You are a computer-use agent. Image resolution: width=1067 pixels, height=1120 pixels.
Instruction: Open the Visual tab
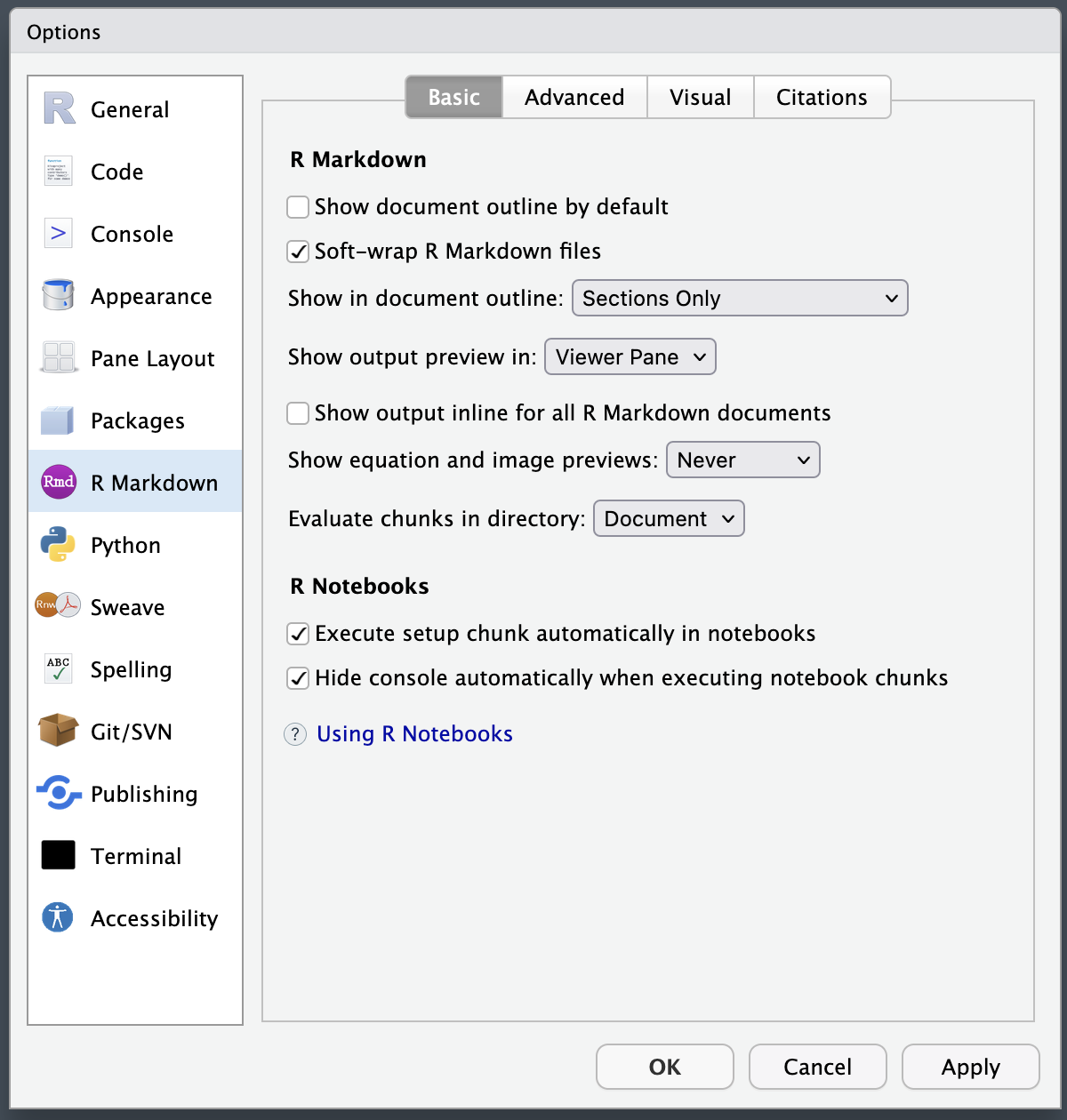[701, 97]
